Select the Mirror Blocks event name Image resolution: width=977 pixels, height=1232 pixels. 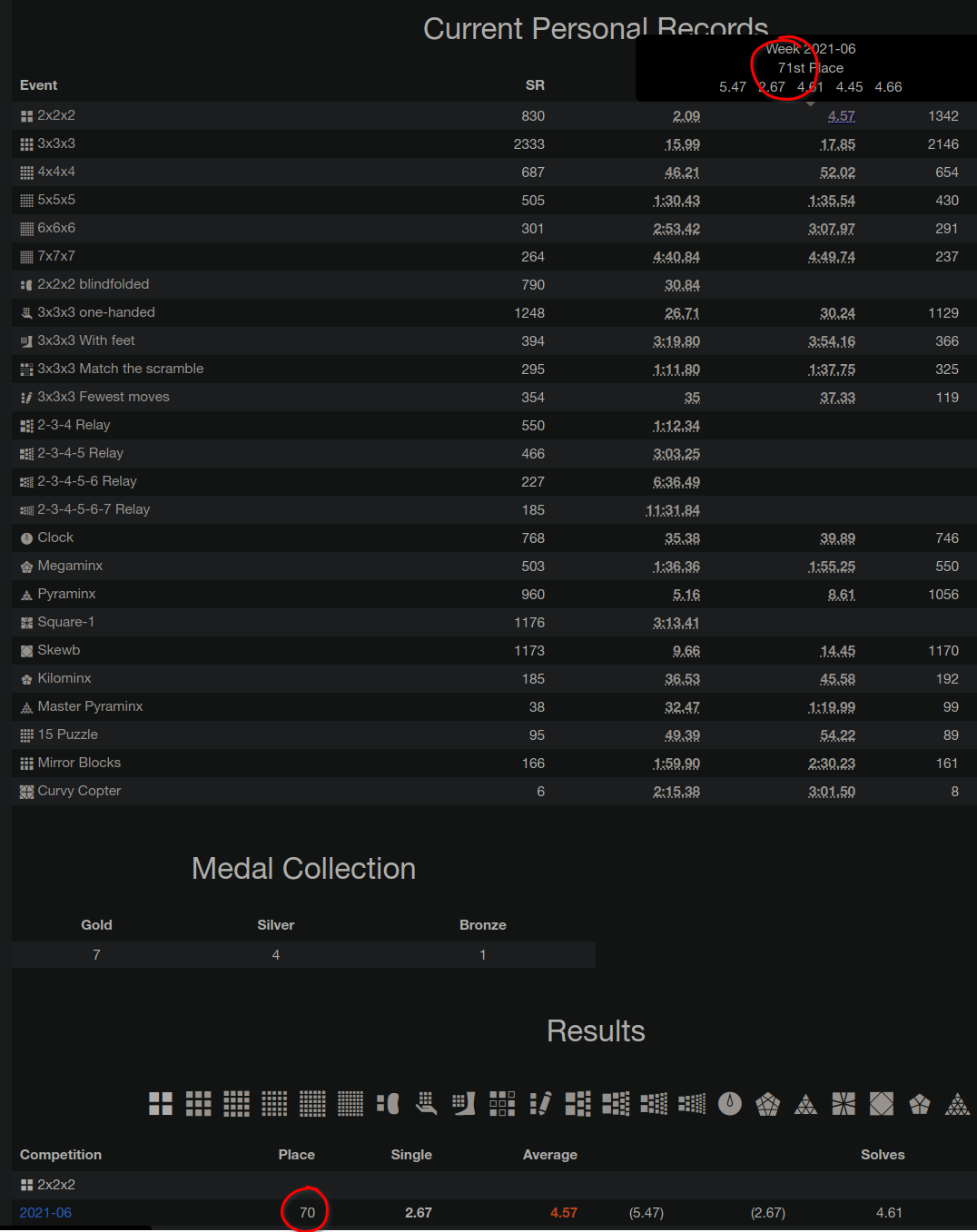pos(79,763)
